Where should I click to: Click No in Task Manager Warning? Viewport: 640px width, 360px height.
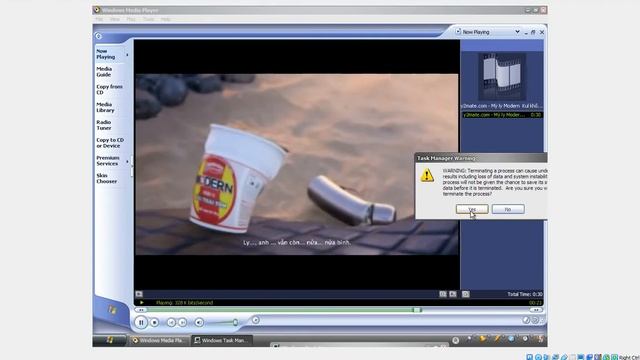[x=508, y=209]
